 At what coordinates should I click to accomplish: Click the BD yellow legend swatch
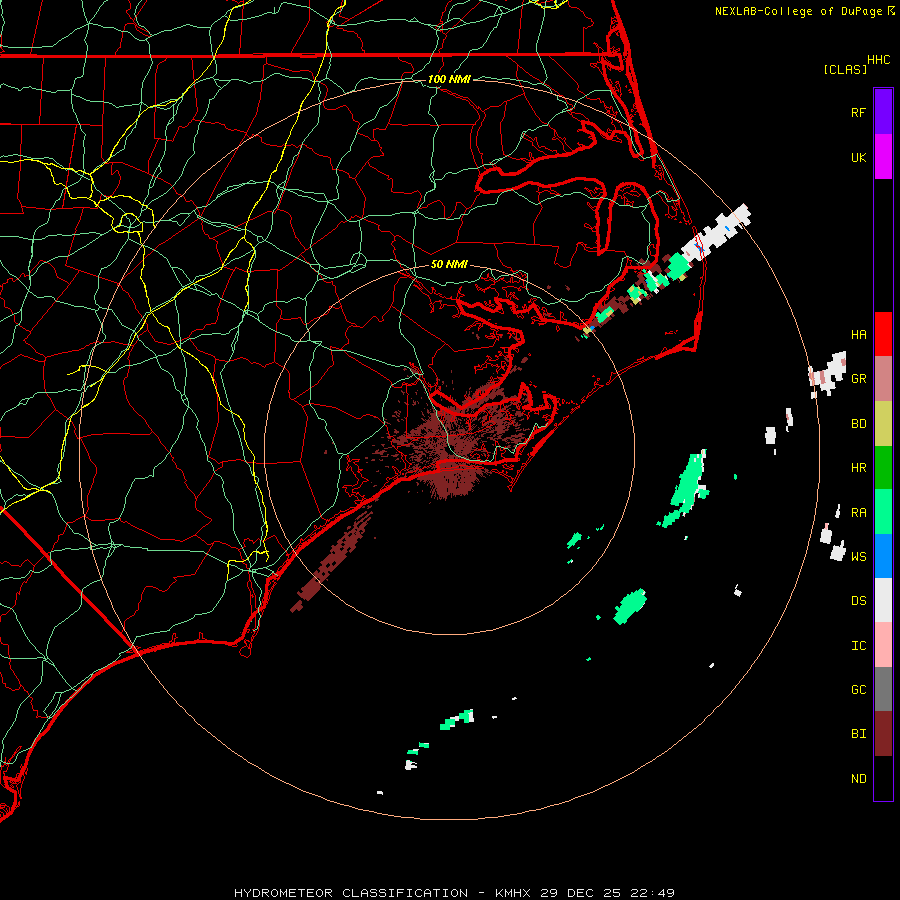pos(883,423)
